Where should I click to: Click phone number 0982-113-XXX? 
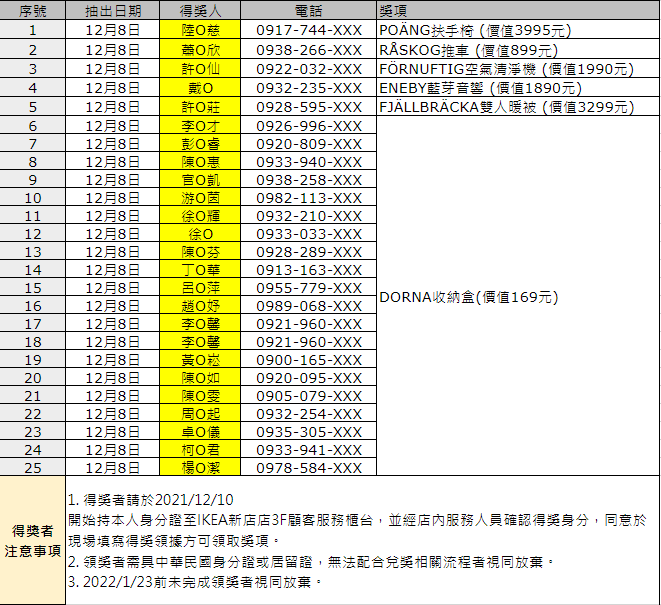309,197
